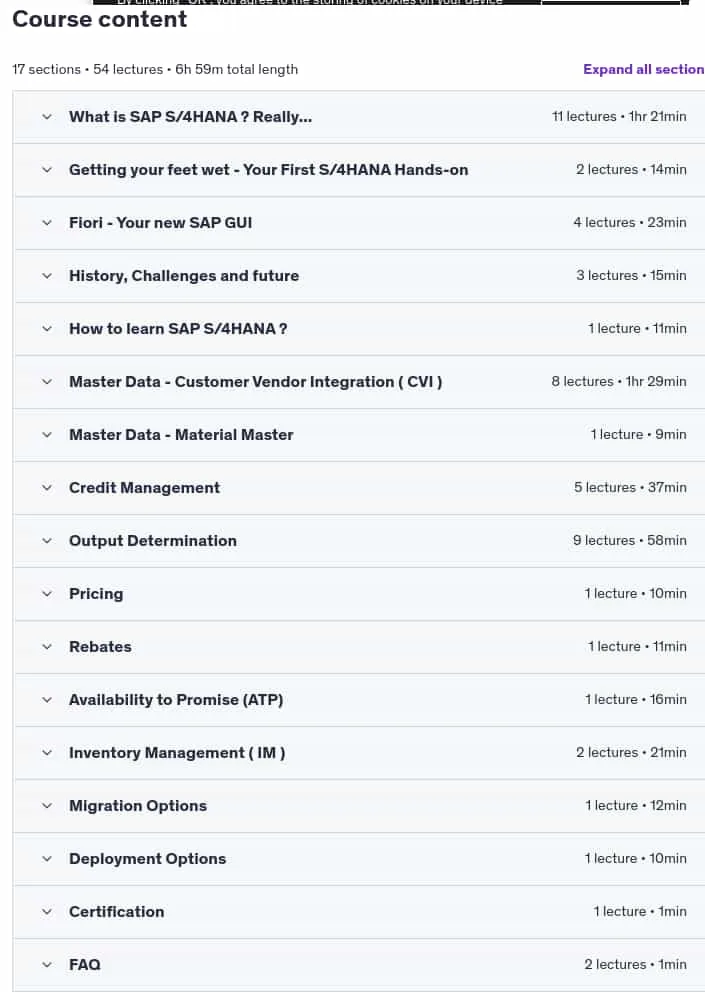Click the chevron icon next to 'Migration Options'
705x992 pixels.
[x=47, y=806]
